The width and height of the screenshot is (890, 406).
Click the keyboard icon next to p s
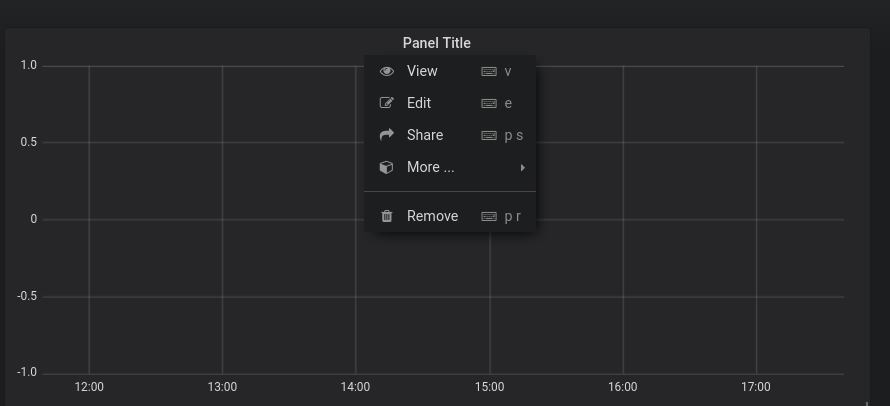pyautogui.click(x=489, y=136)
